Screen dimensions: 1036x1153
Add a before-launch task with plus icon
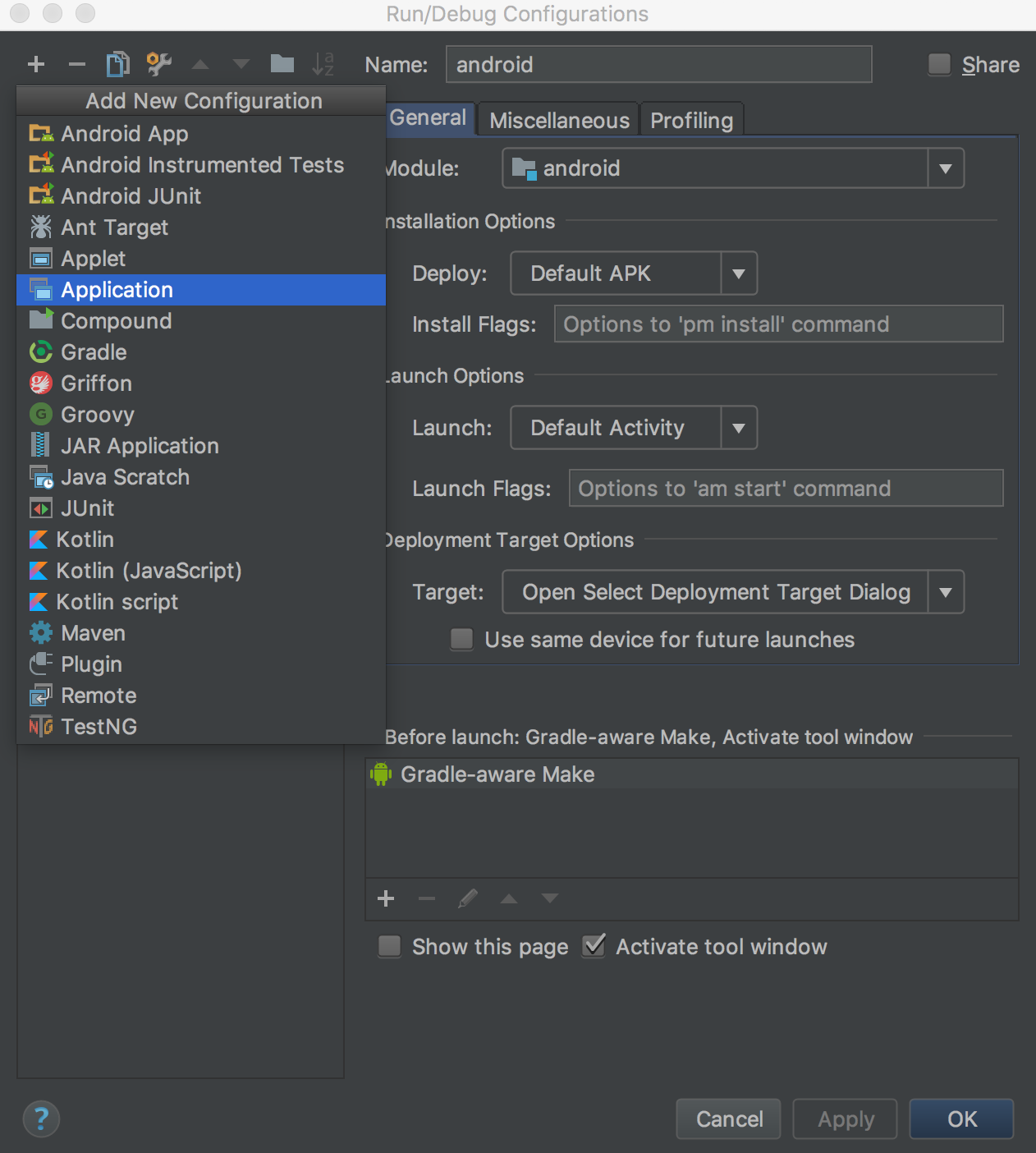pyautogui.click(x=386, y=898)
